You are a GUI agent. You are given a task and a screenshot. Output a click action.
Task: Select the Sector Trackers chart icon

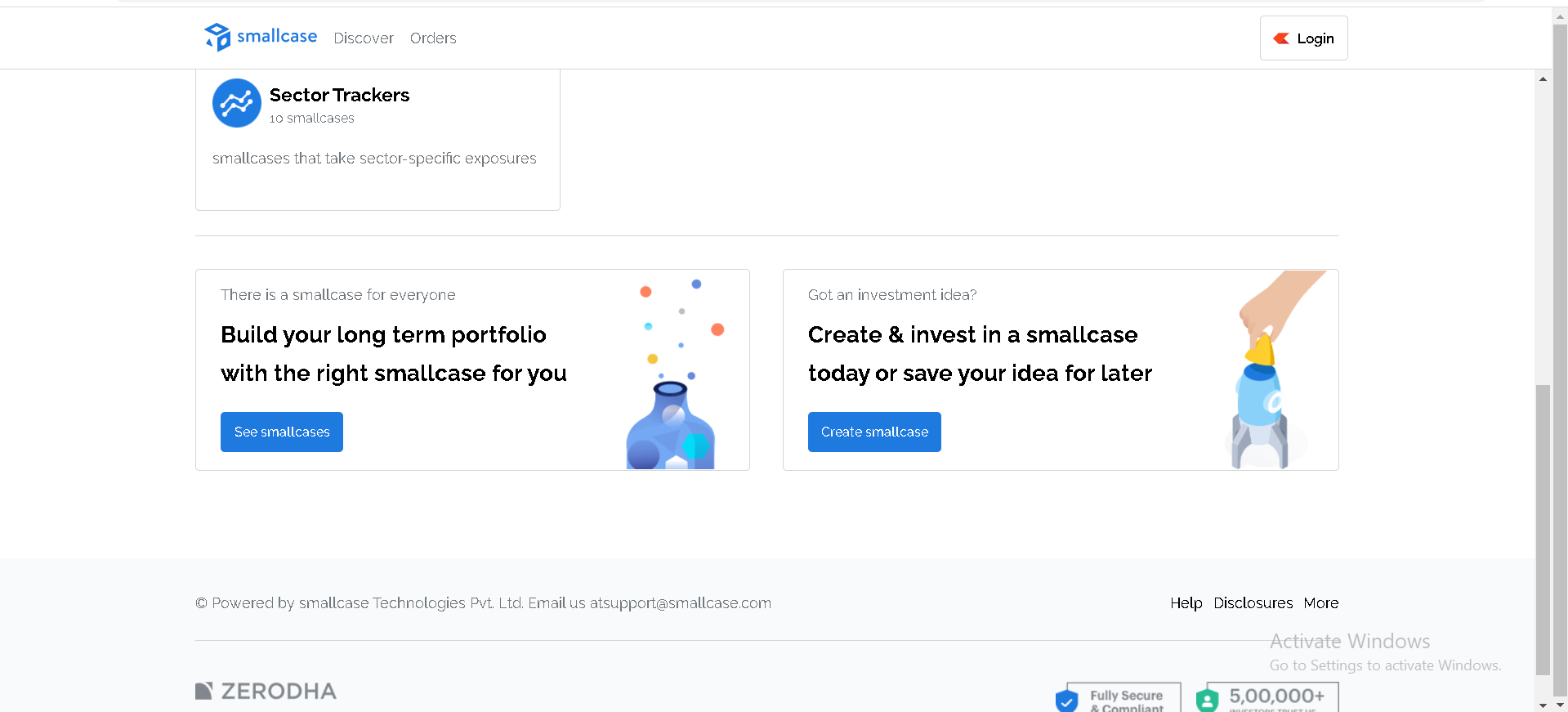click(x=235, y=103)
